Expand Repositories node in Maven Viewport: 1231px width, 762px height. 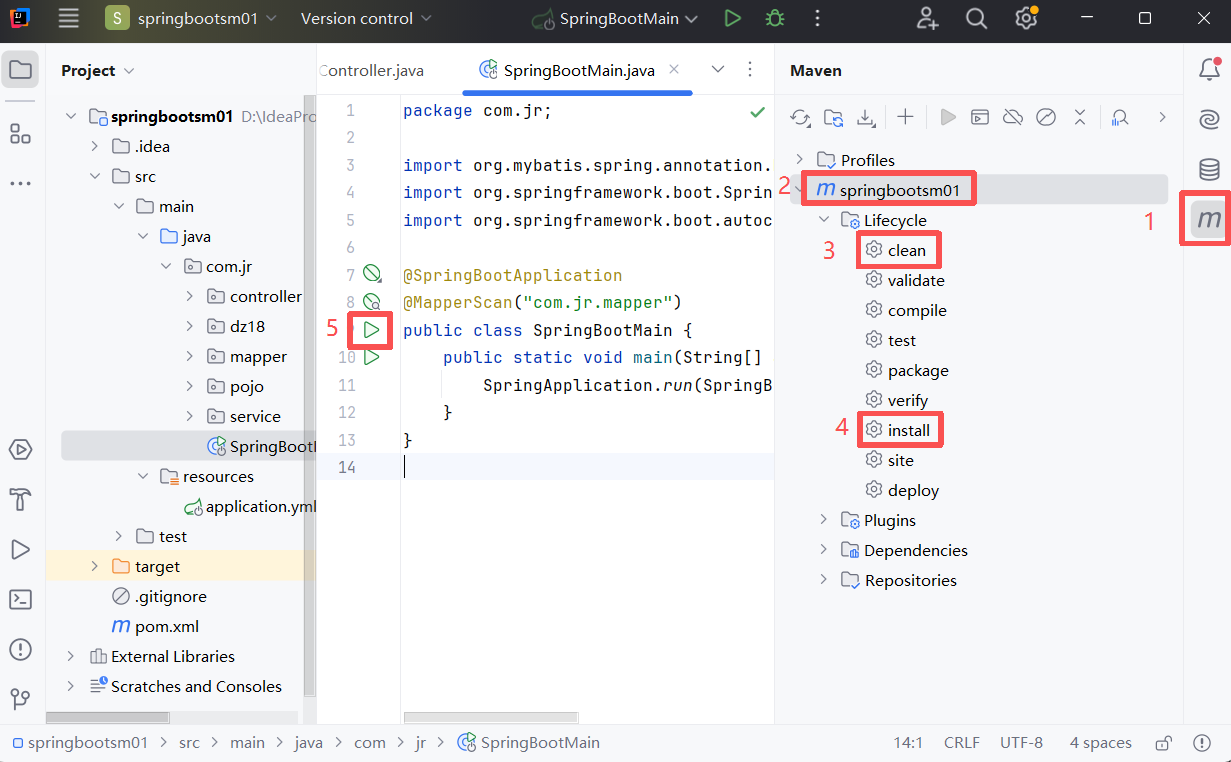coord(824,580)
